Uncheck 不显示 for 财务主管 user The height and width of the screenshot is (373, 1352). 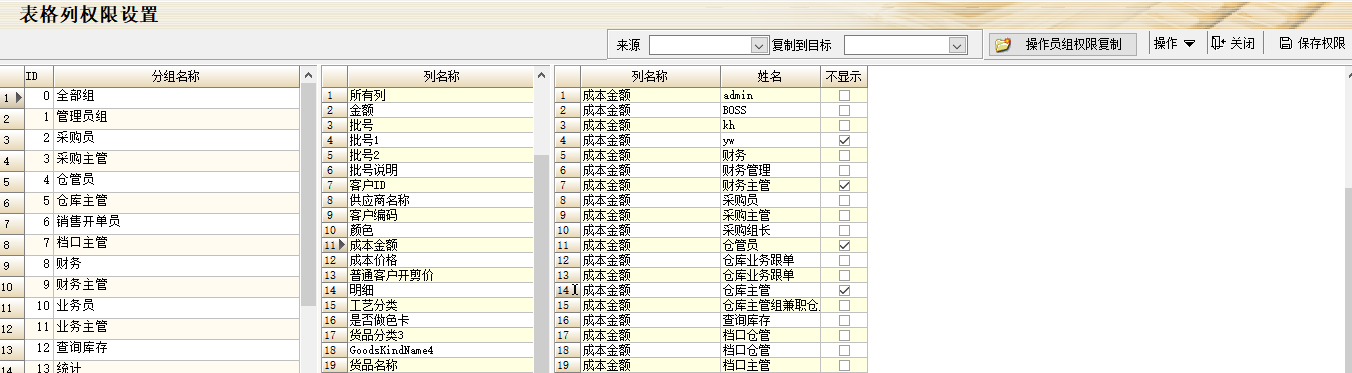(844, 185)
